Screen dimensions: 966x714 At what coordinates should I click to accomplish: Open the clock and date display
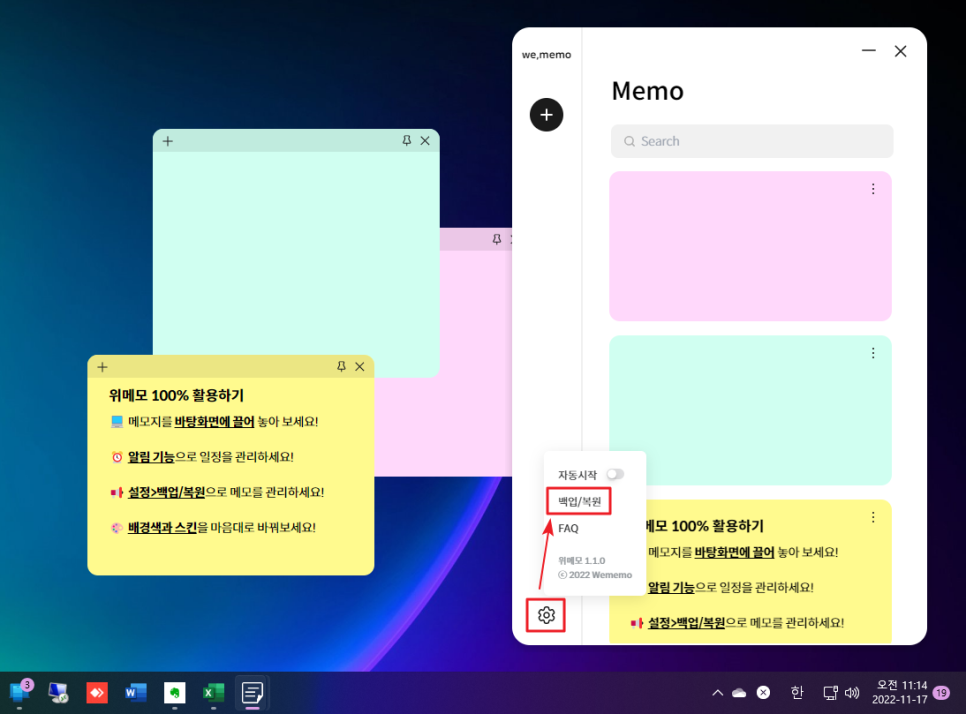pyautogui.click(x=899, y=692)
